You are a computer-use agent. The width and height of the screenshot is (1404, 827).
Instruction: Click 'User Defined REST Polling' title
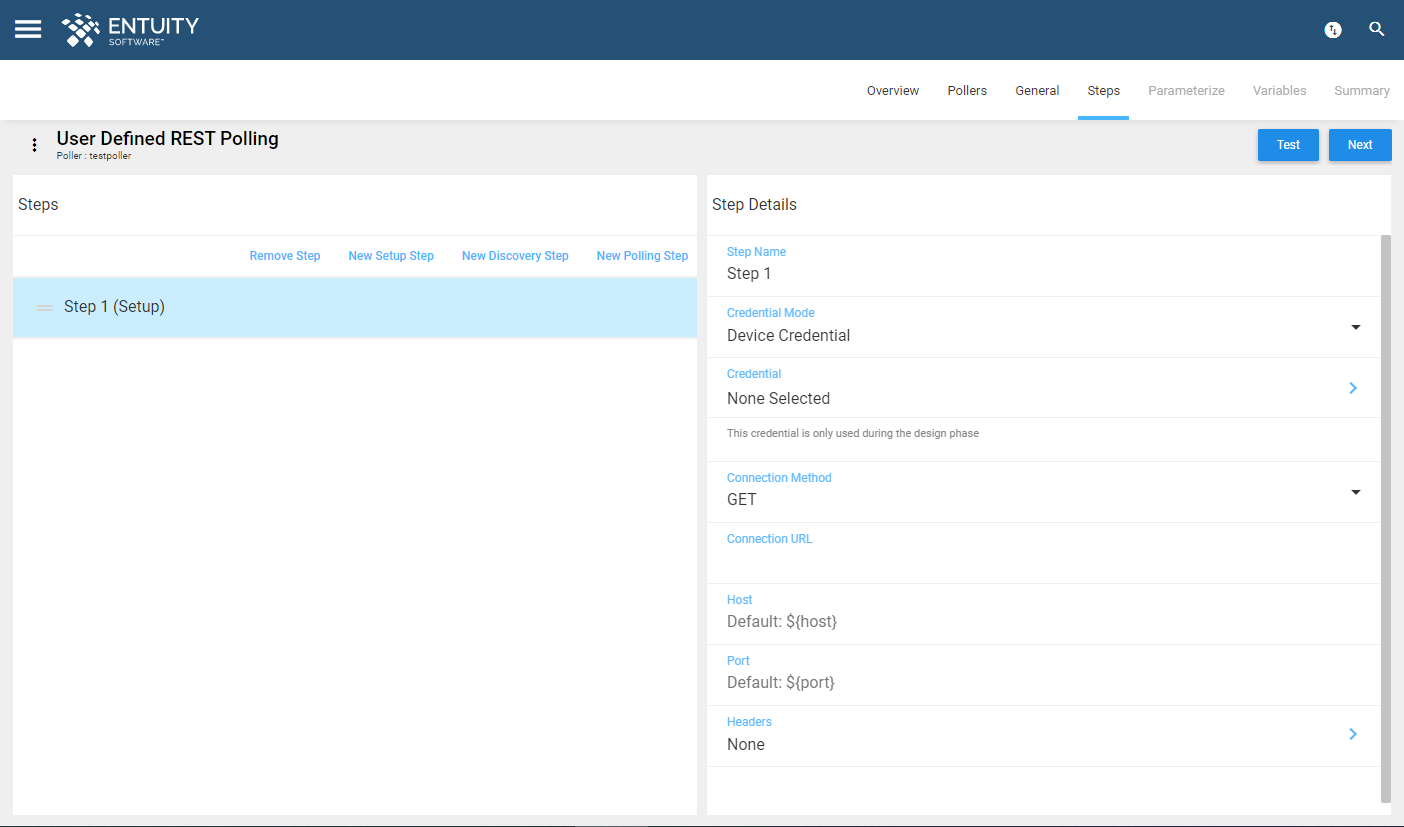point(167,139)
